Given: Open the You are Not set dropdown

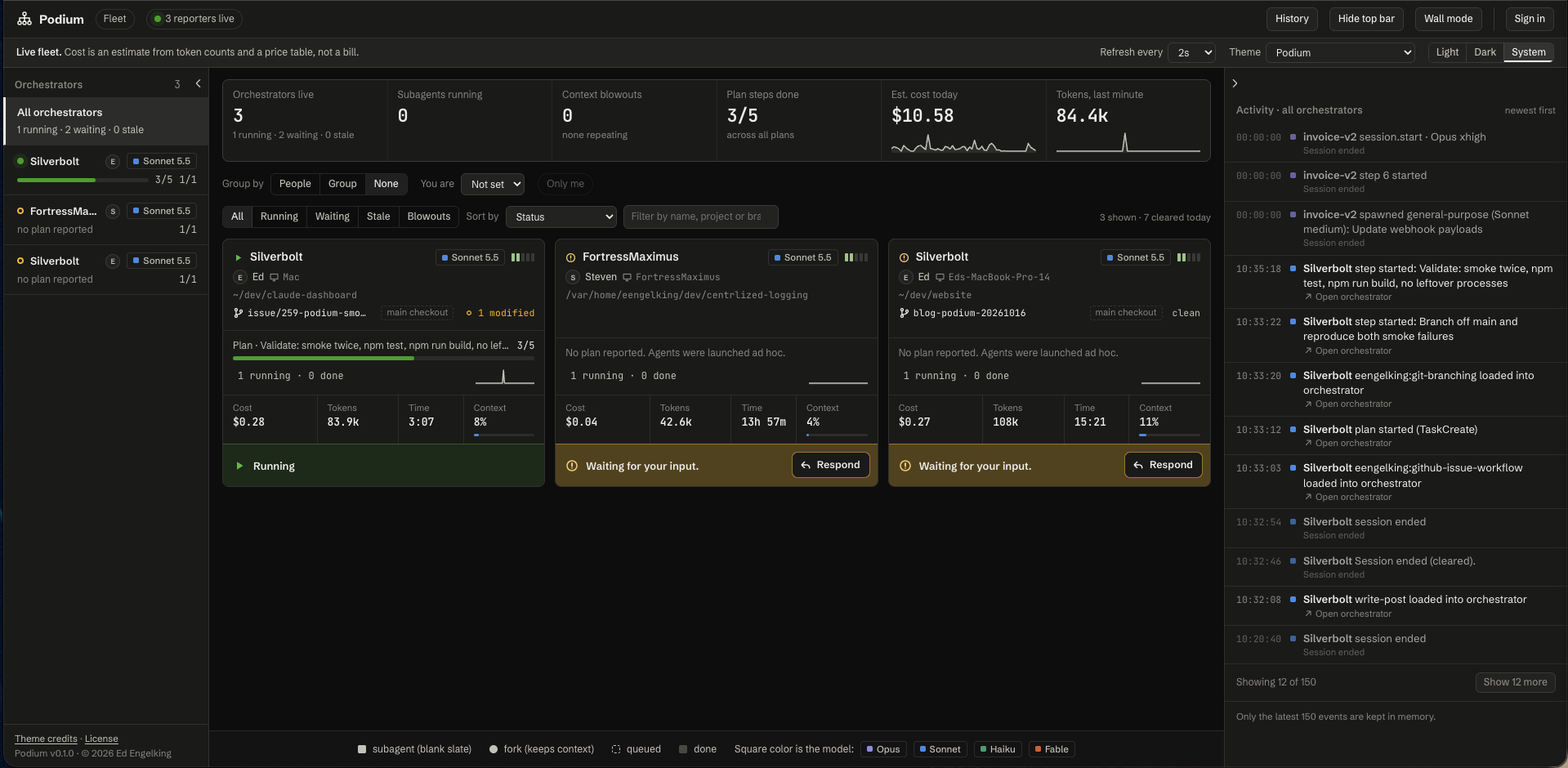Looking at the screenshot, I should (x=493, y=184).
